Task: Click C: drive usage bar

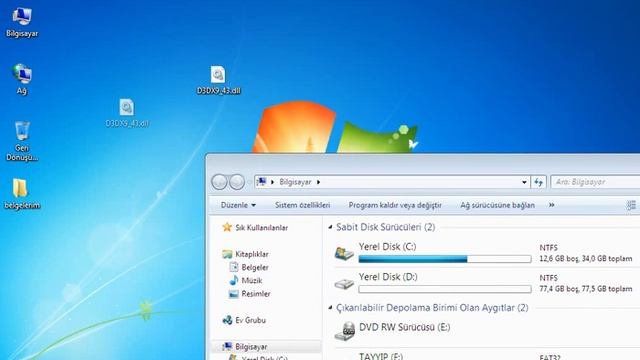Action: tap(445, 259)
